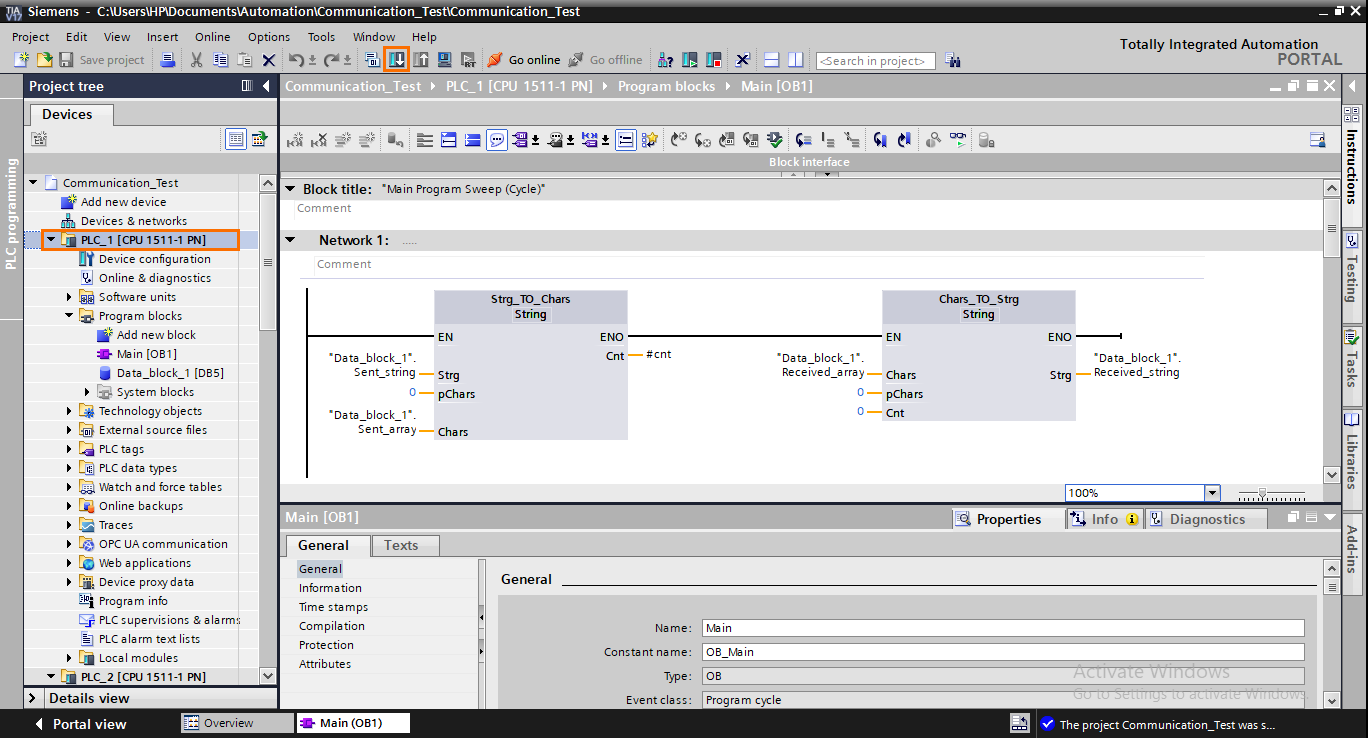Open the Options menu
This screenshot has width=1368, height=738.
click(x=269, y=37)
